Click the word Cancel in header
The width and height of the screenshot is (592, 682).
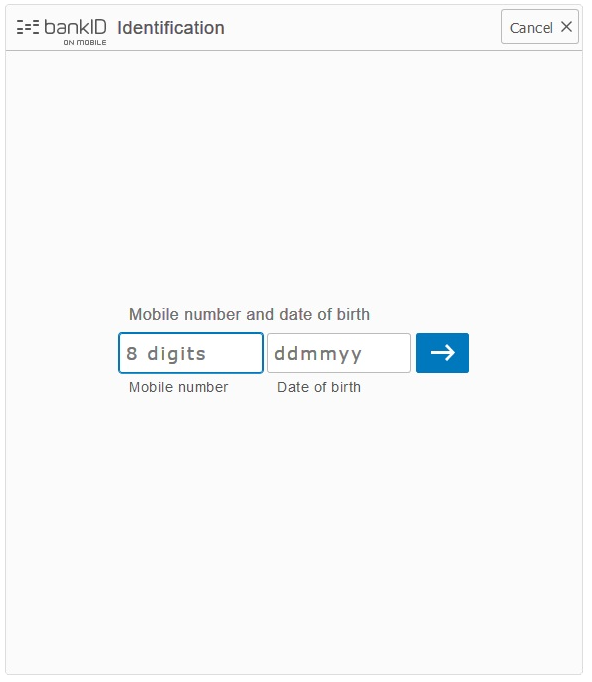(x=531, y=28)
